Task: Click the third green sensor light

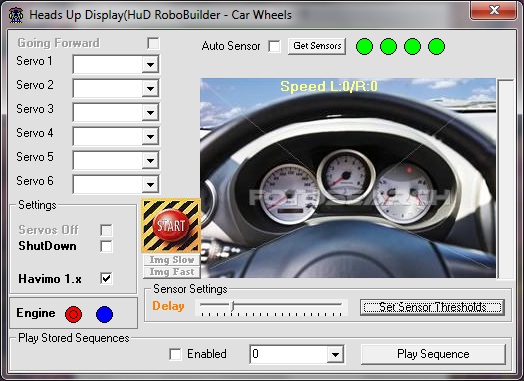Action: (412, 46)
